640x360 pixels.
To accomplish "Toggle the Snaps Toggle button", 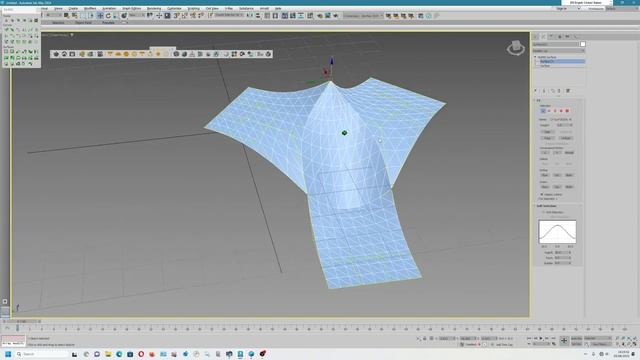I will click(176, 16).
